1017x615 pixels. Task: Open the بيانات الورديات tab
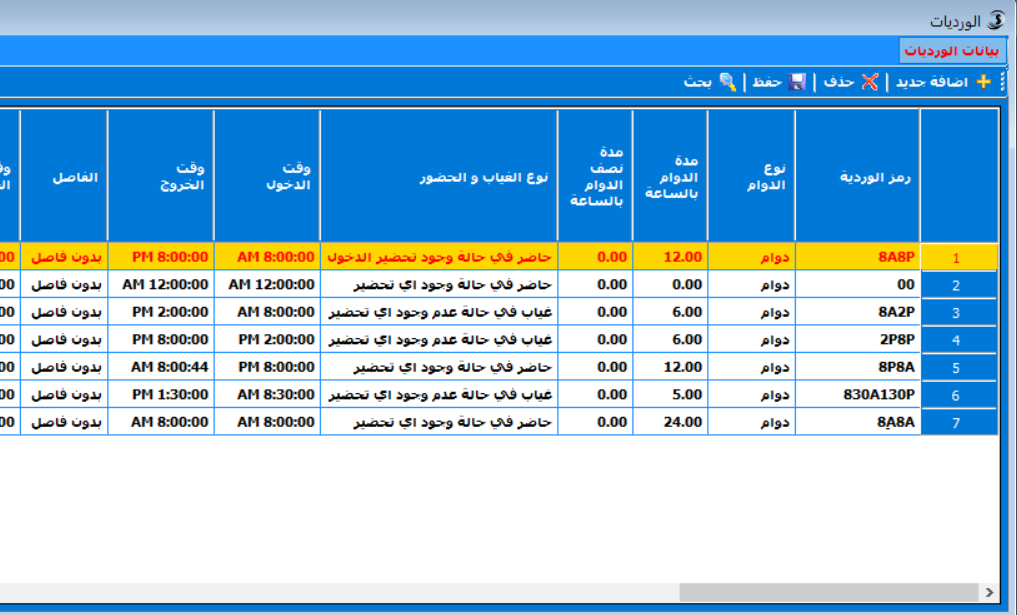tap(952, 51)
